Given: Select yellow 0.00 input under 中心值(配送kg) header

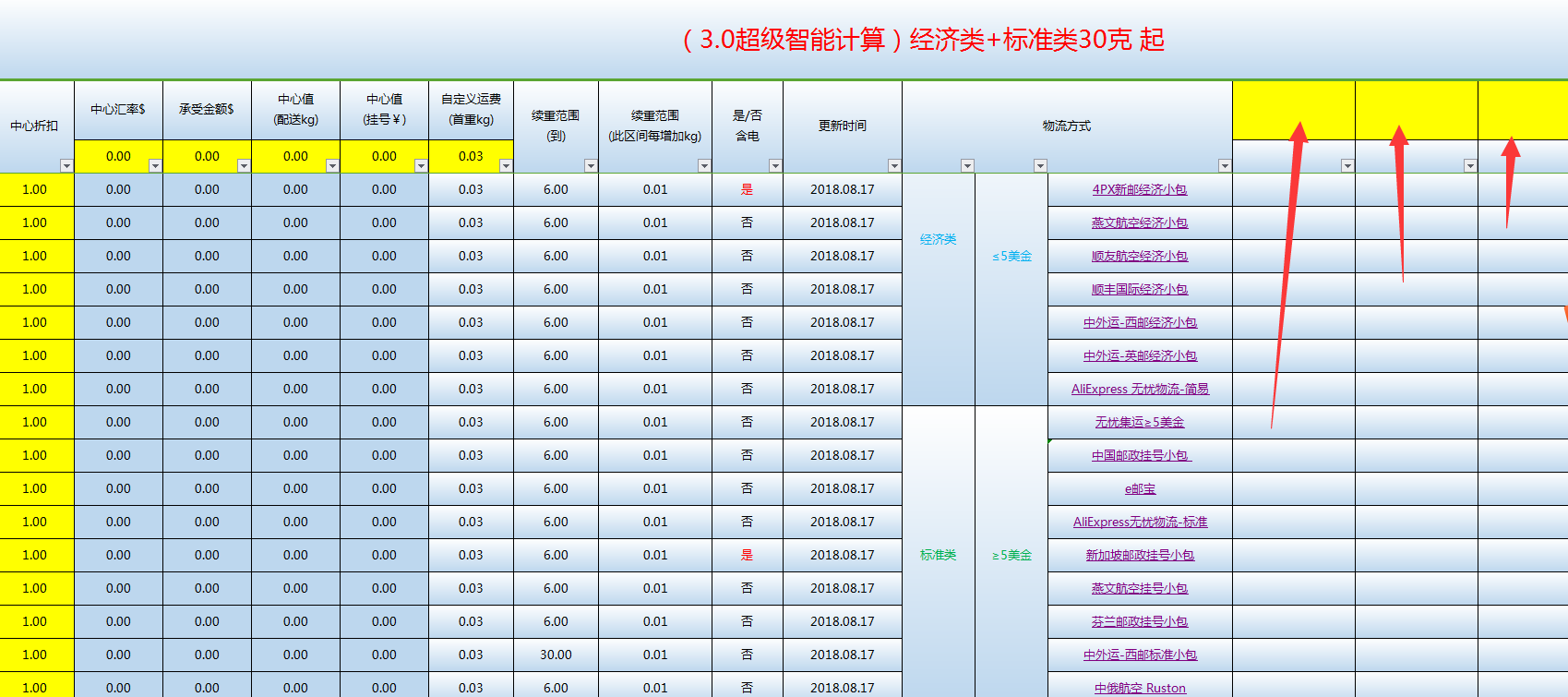Looking at the screenshot, I should tap(295, 156).
